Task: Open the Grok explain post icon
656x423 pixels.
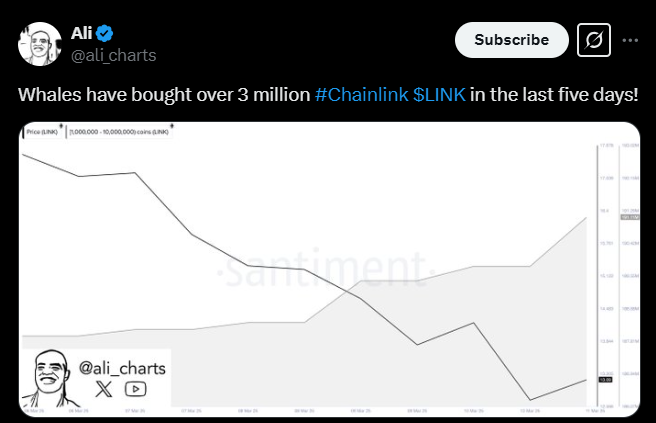Action: (x=594, y=40)
